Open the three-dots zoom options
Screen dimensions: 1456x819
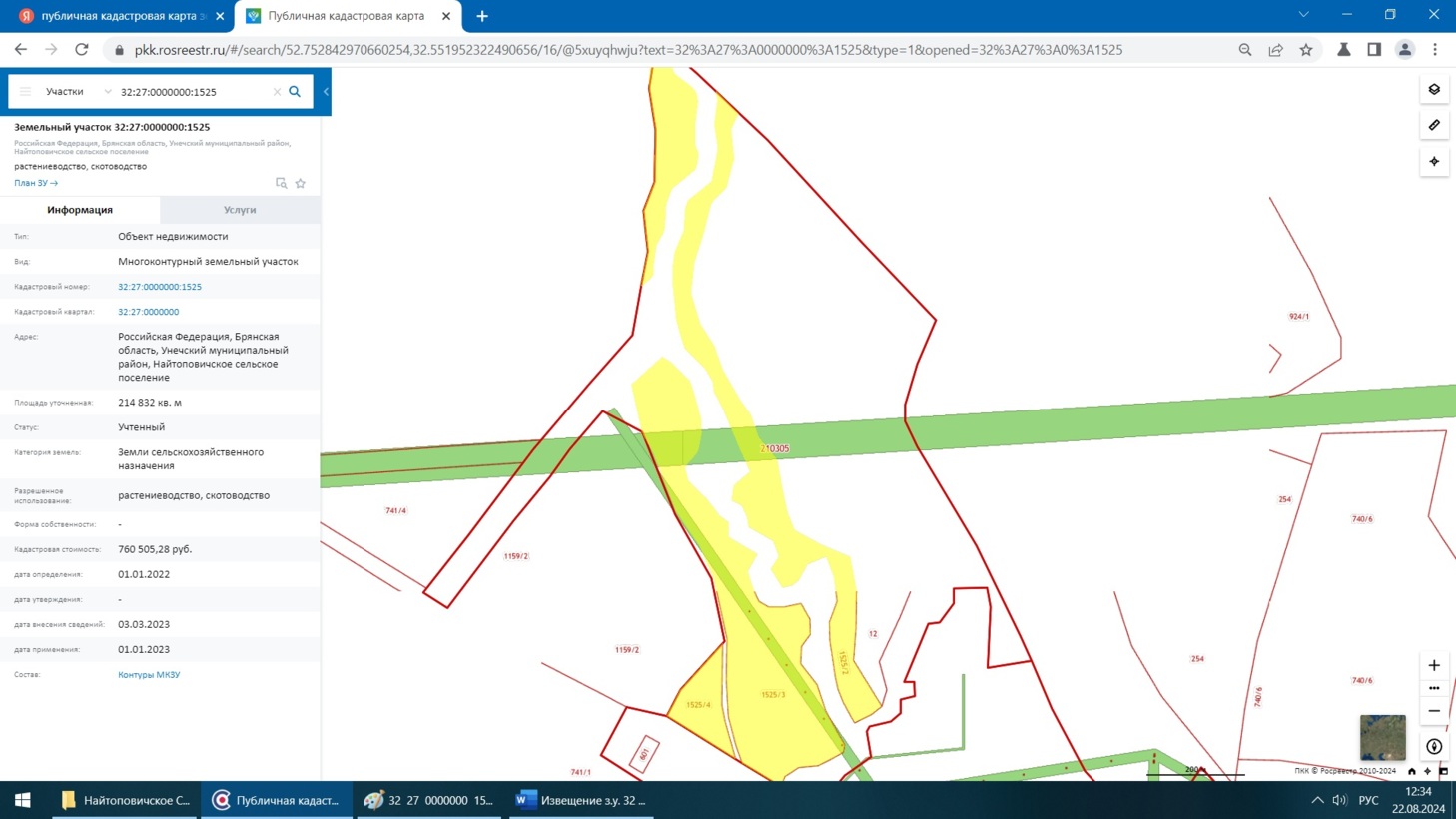tap(1434, 688)
